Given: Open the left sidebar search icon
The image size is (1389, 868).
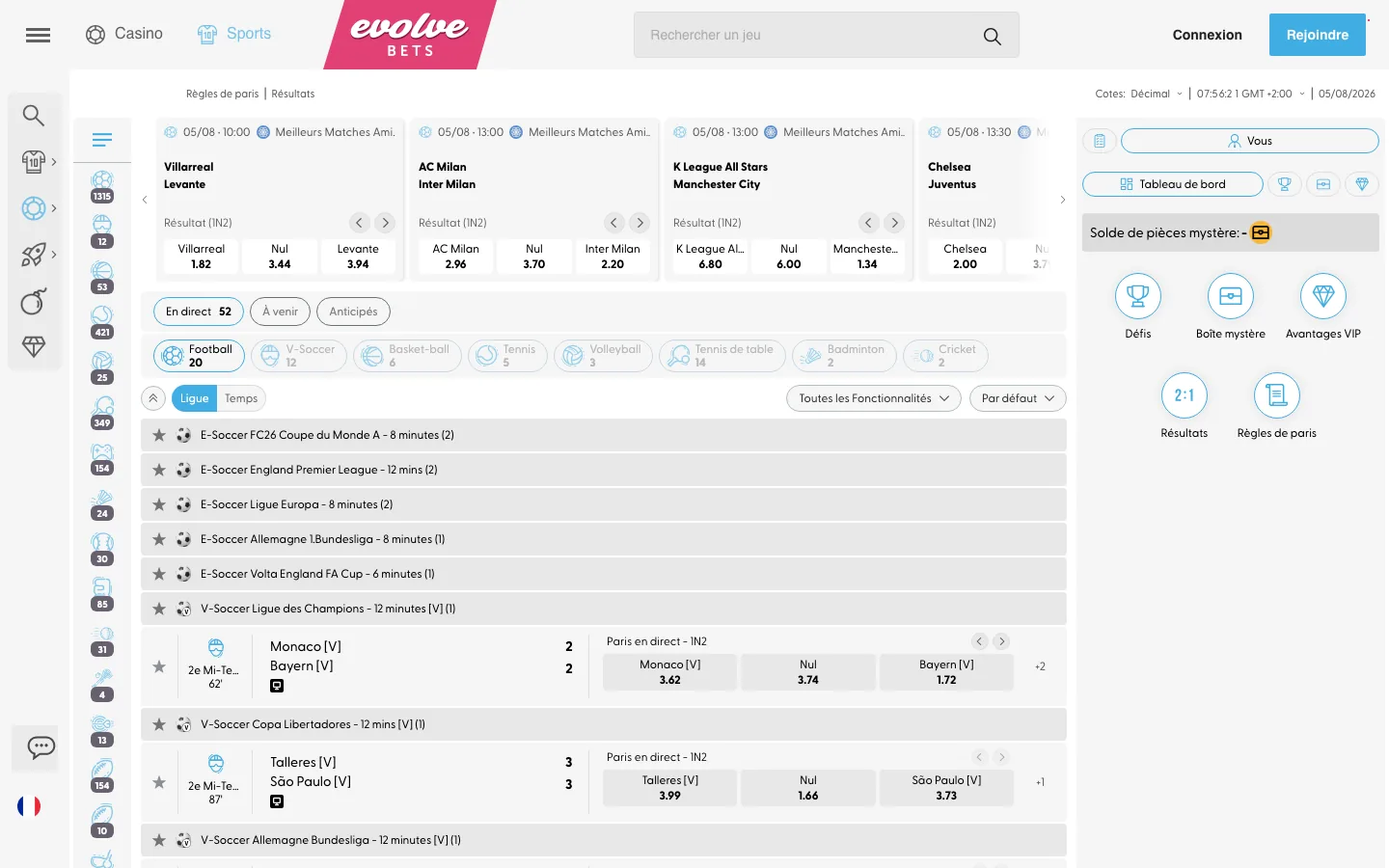Looking at the screenshot, I should click(x=34, y=116).
